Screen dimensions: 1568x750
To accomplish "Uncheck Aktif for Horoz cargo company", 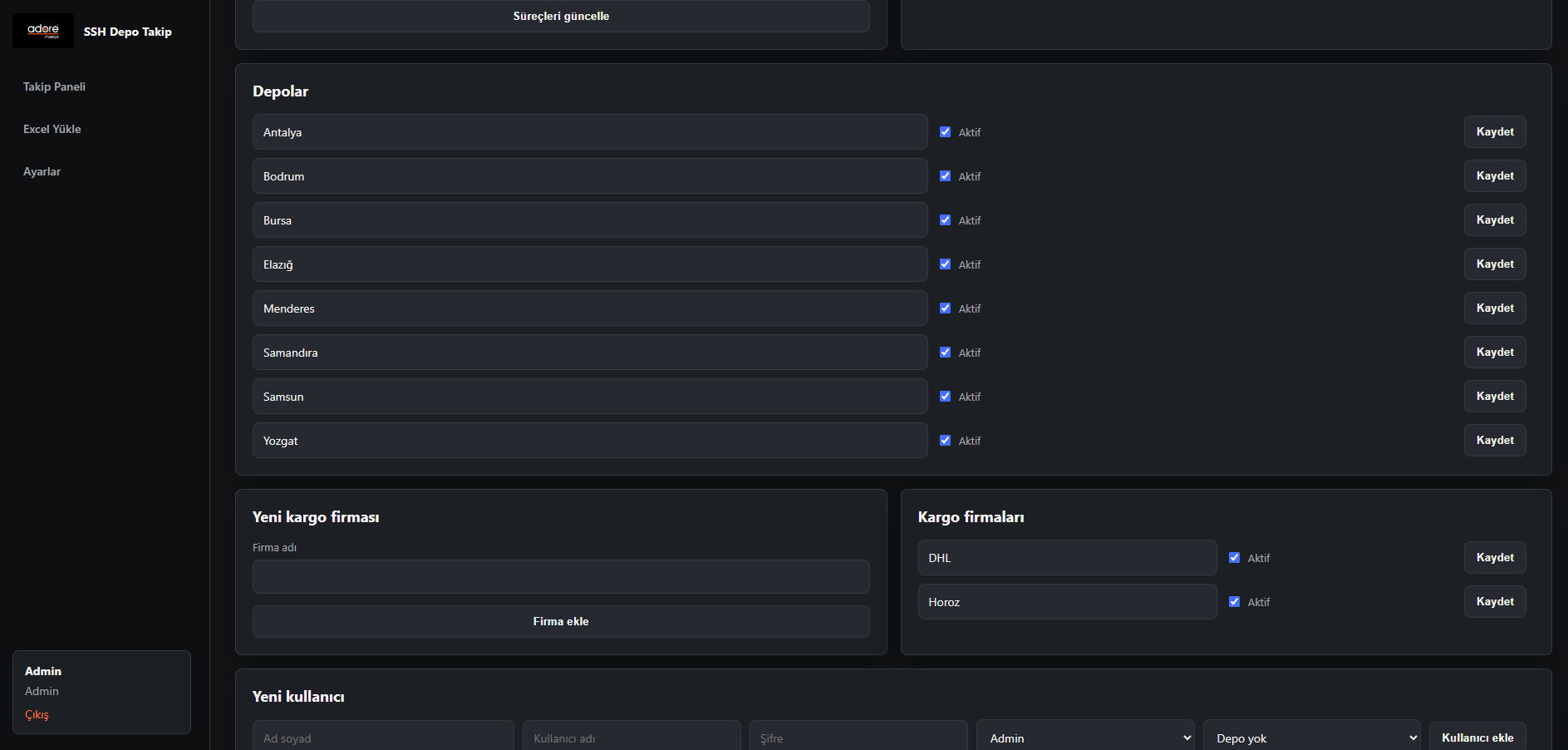I will pos(1234,602).
